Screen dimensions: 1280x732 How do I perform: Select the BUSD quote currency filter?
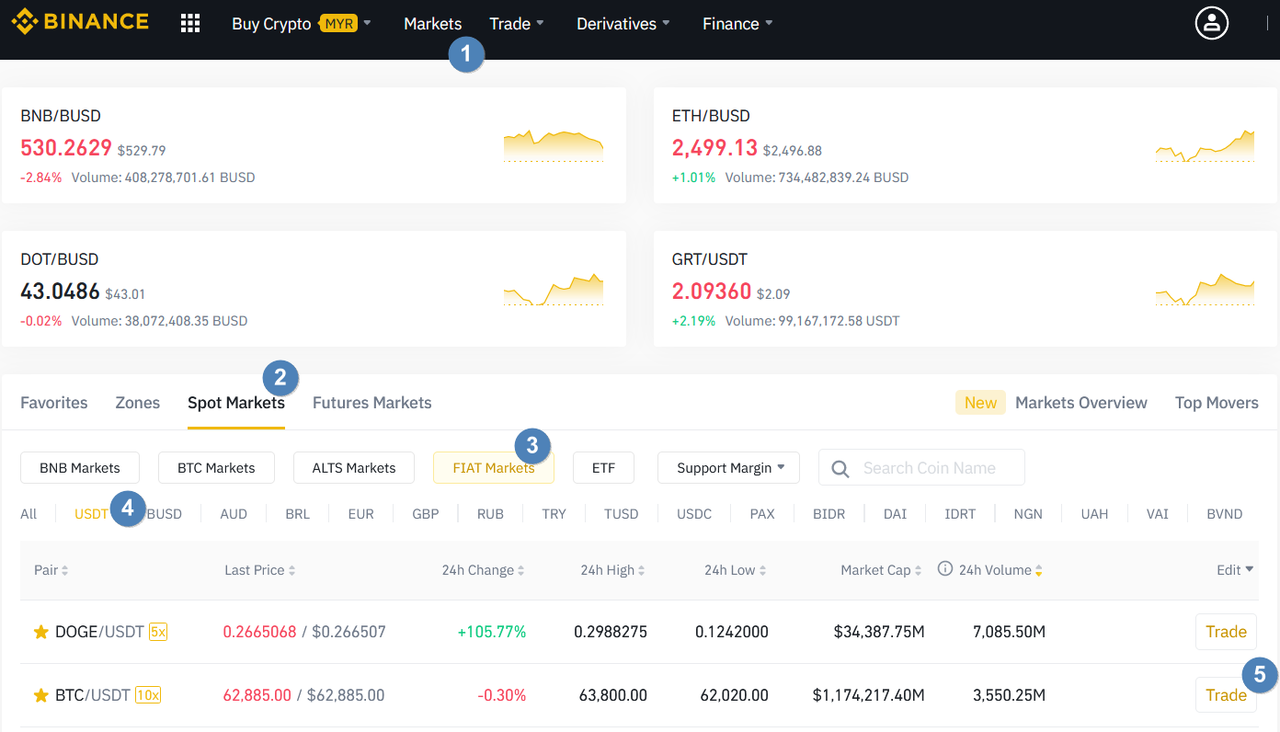(x=164, y=514)
